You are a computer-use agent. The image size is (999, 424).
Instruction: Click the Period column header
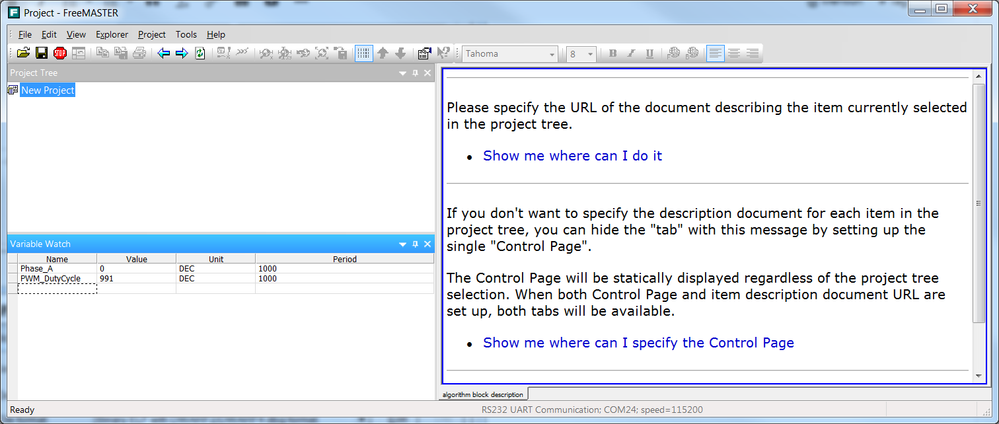click(345, 259)
